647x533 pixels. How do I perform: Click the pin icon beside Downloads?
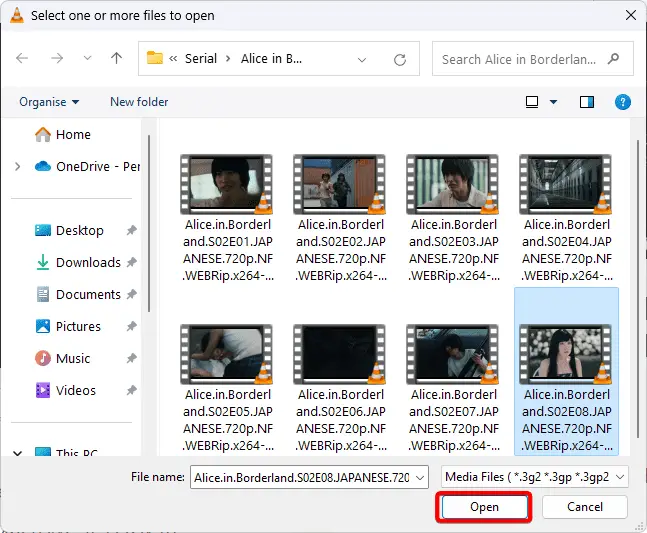point(131,262)
